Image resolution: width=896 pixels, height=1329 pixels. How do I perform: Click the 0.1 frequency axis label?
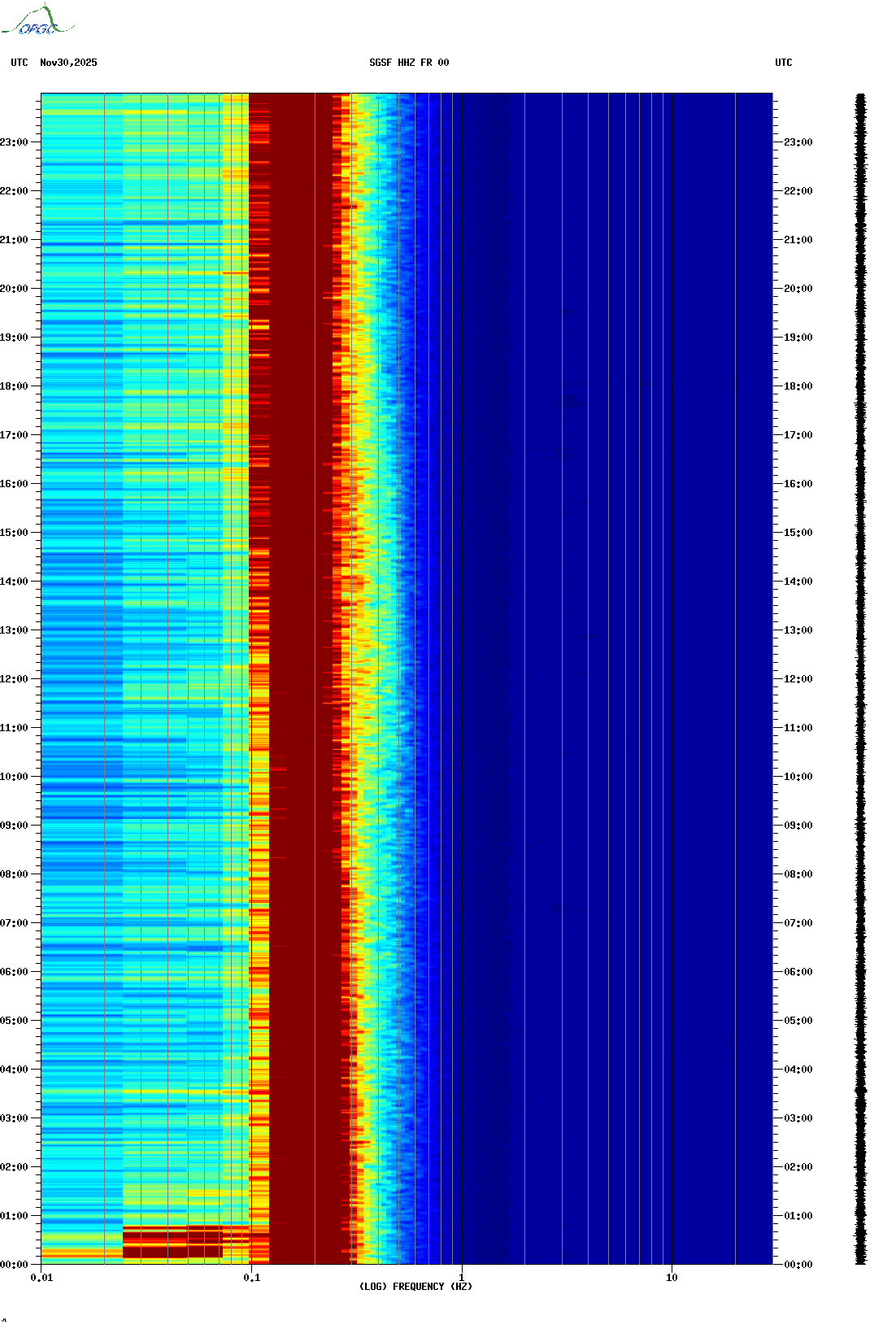(251, 1278)
